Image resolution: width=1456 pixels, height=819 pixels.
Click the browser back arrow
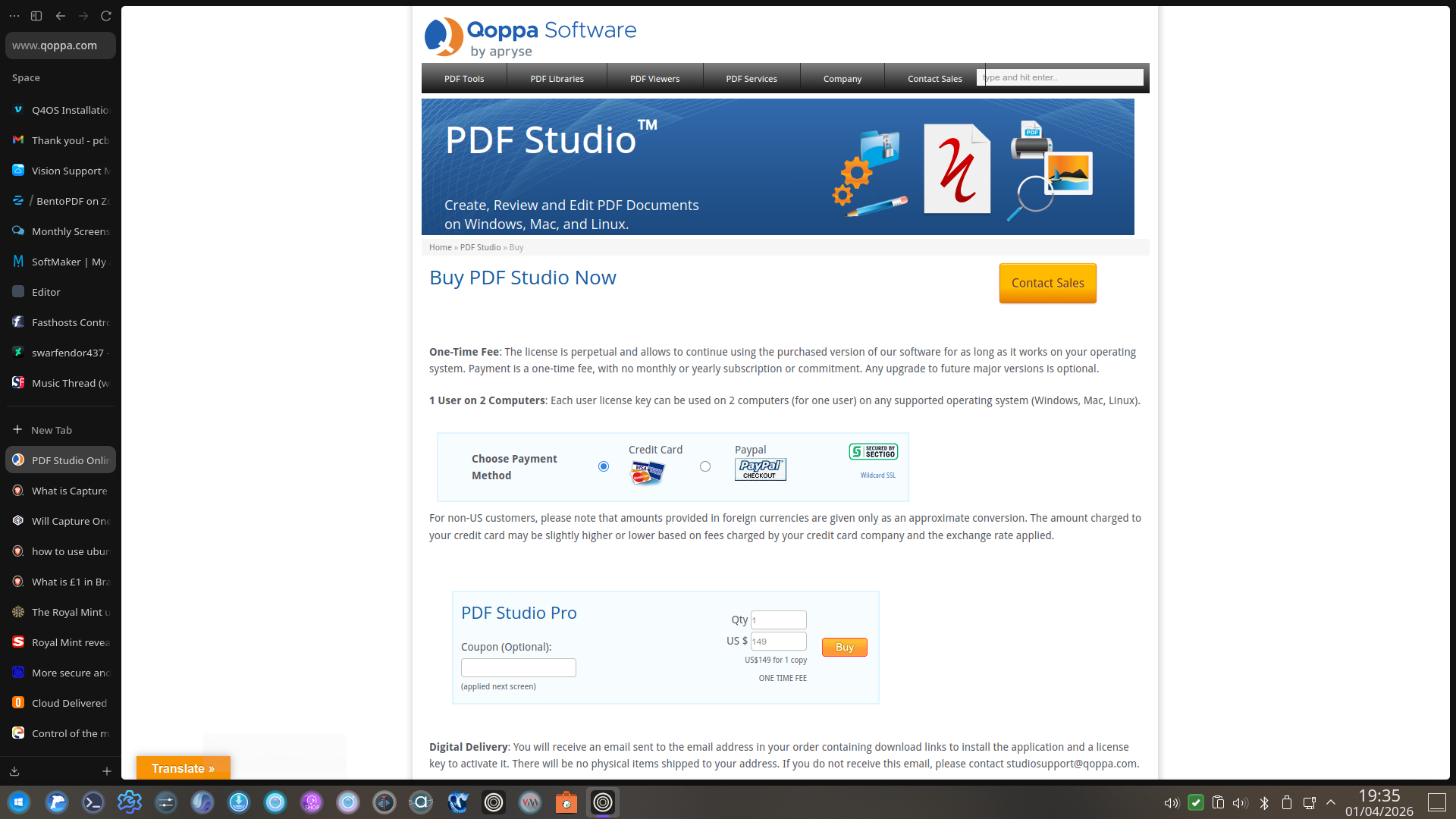tap(61, 16)
